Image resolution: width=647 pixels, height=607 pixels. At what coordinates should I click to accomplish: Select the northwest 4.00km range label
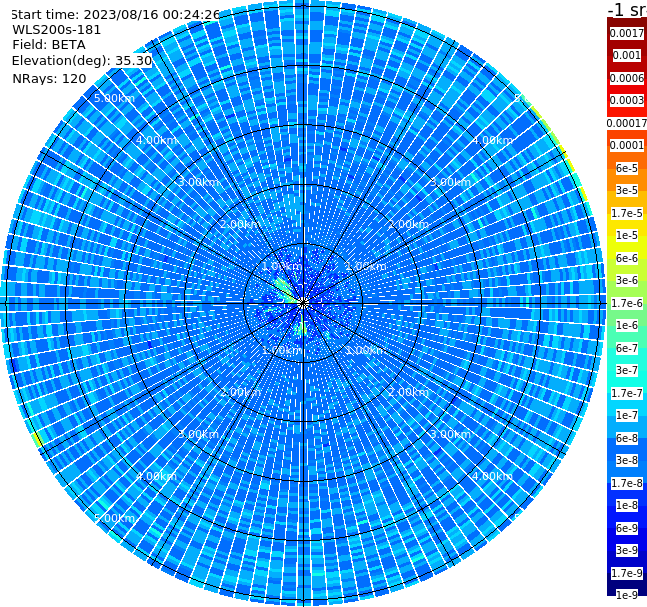tap(156, 140)
